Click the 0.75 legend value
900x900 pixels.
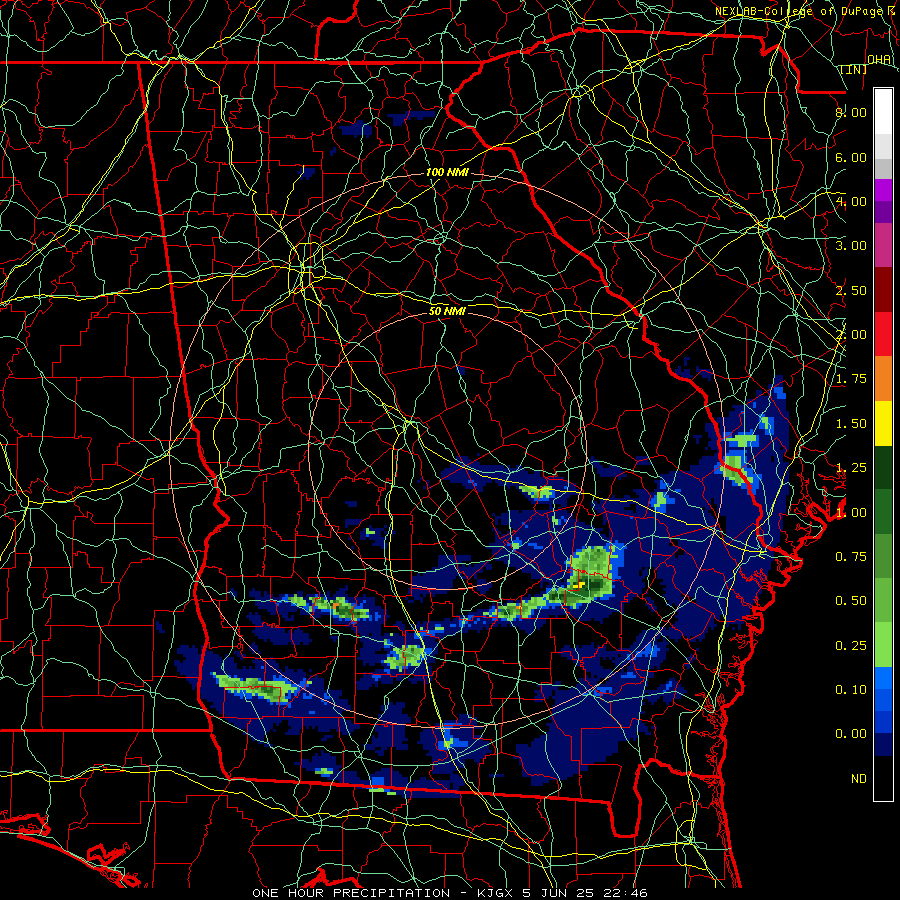pyautogui.click(x=851, y=556)
